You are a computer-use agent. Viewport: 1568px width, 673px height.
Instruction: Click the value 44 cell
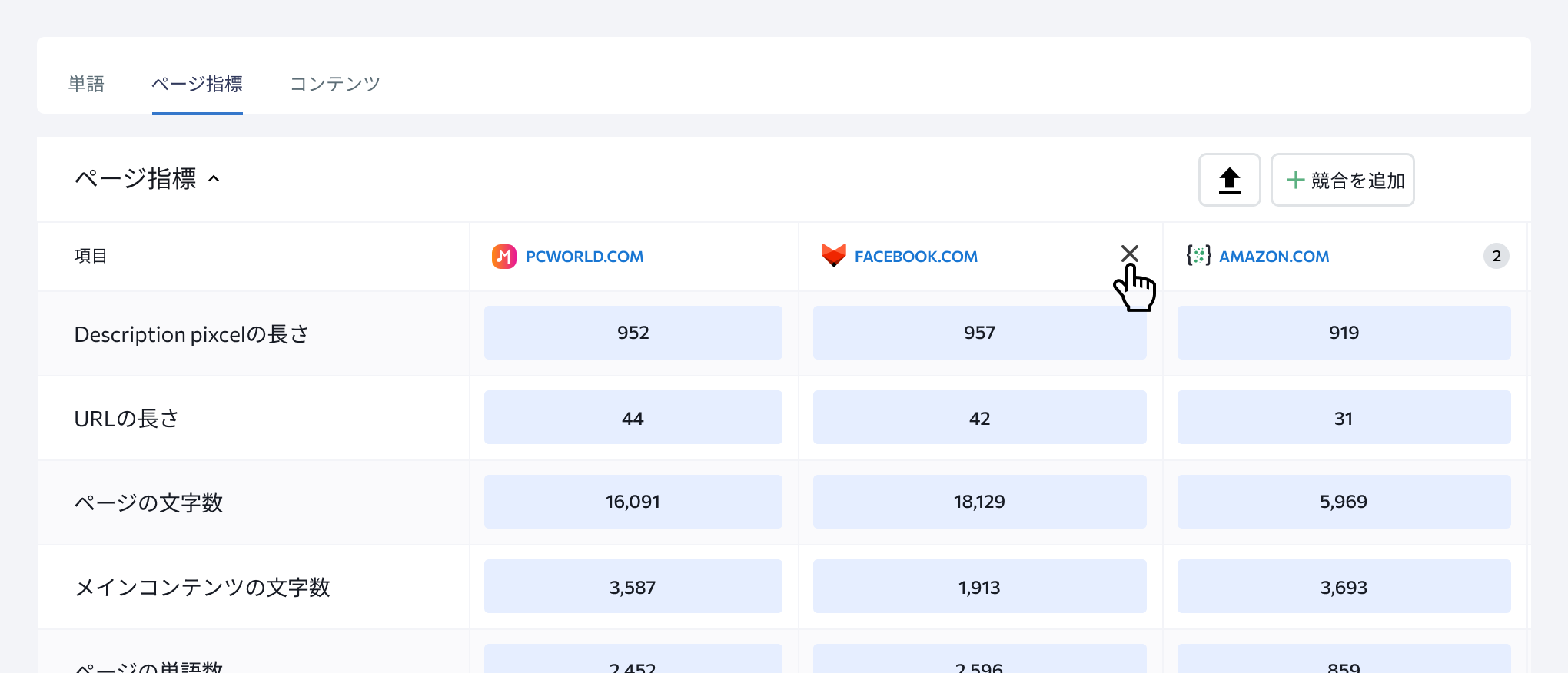(633, 417)
